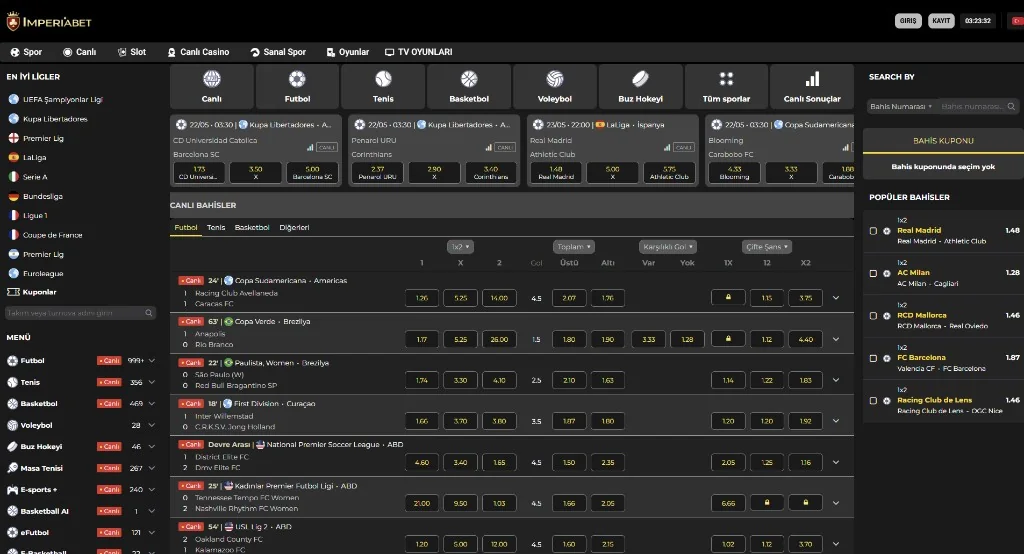This screenshot has width=1024, height=554.
Task: Open Ligue 1 in top leagues
Action: pos(27,216)
